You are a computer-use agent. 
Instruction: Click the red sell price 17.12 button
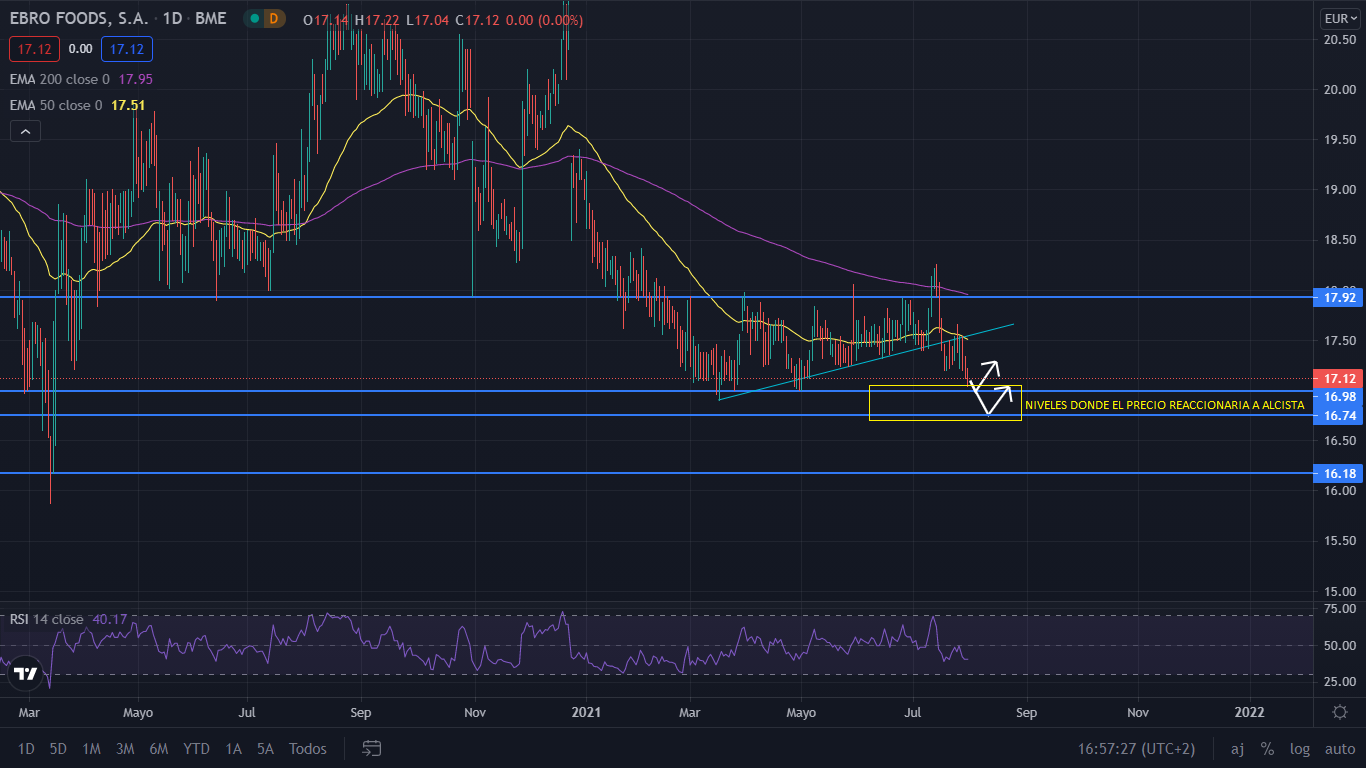tap(35, 48)
